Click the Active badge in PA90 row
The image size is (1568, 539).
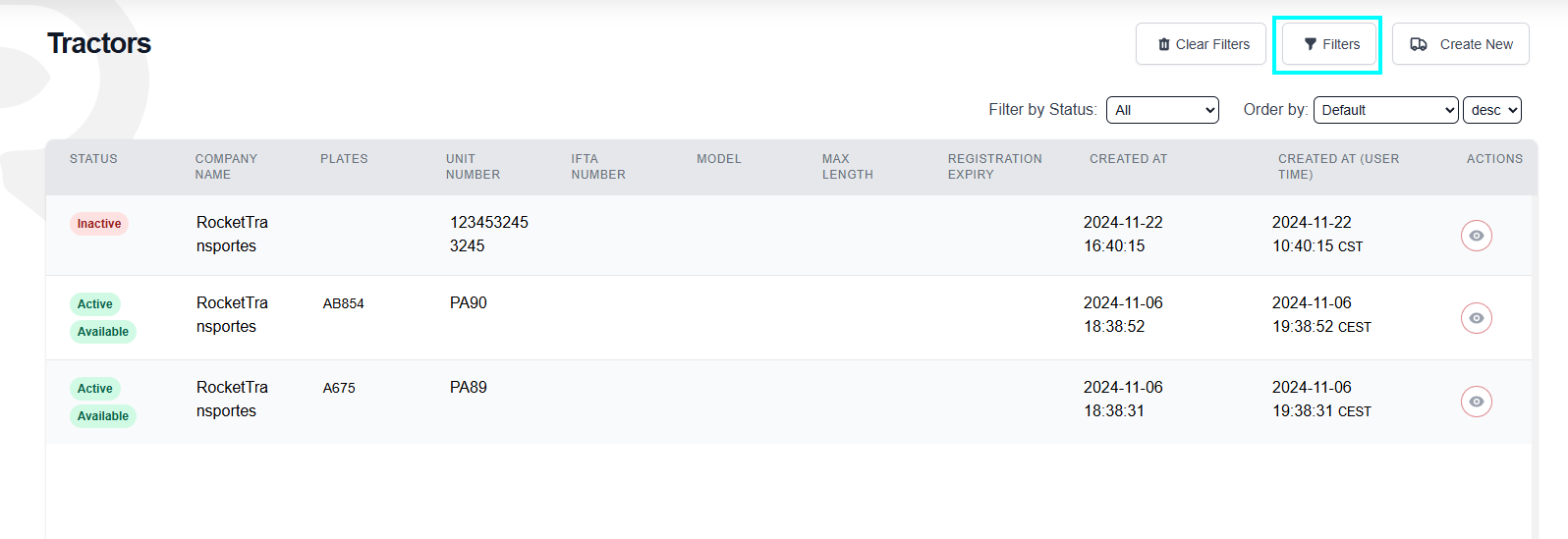pos(95,304)
